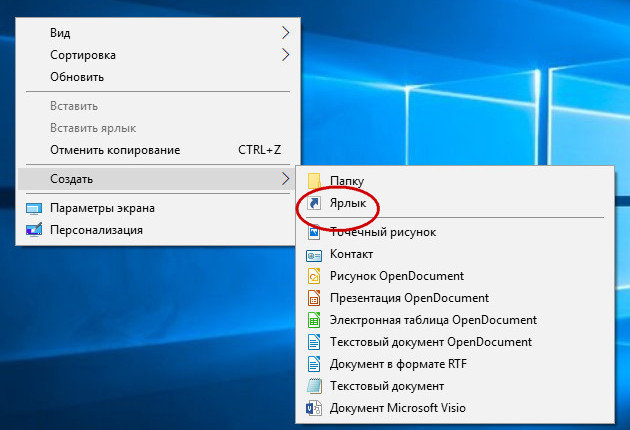Click the icon beside Документ в формате RTF
The height and width of the screenshot is (430, 630).
point(314,364)
